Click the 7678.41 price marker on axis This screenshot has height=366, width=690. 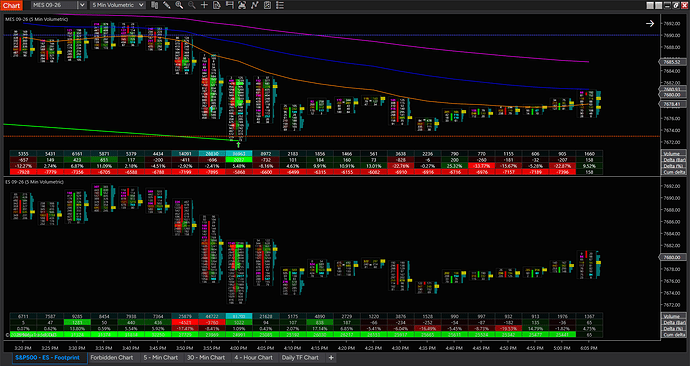[672, 104]
